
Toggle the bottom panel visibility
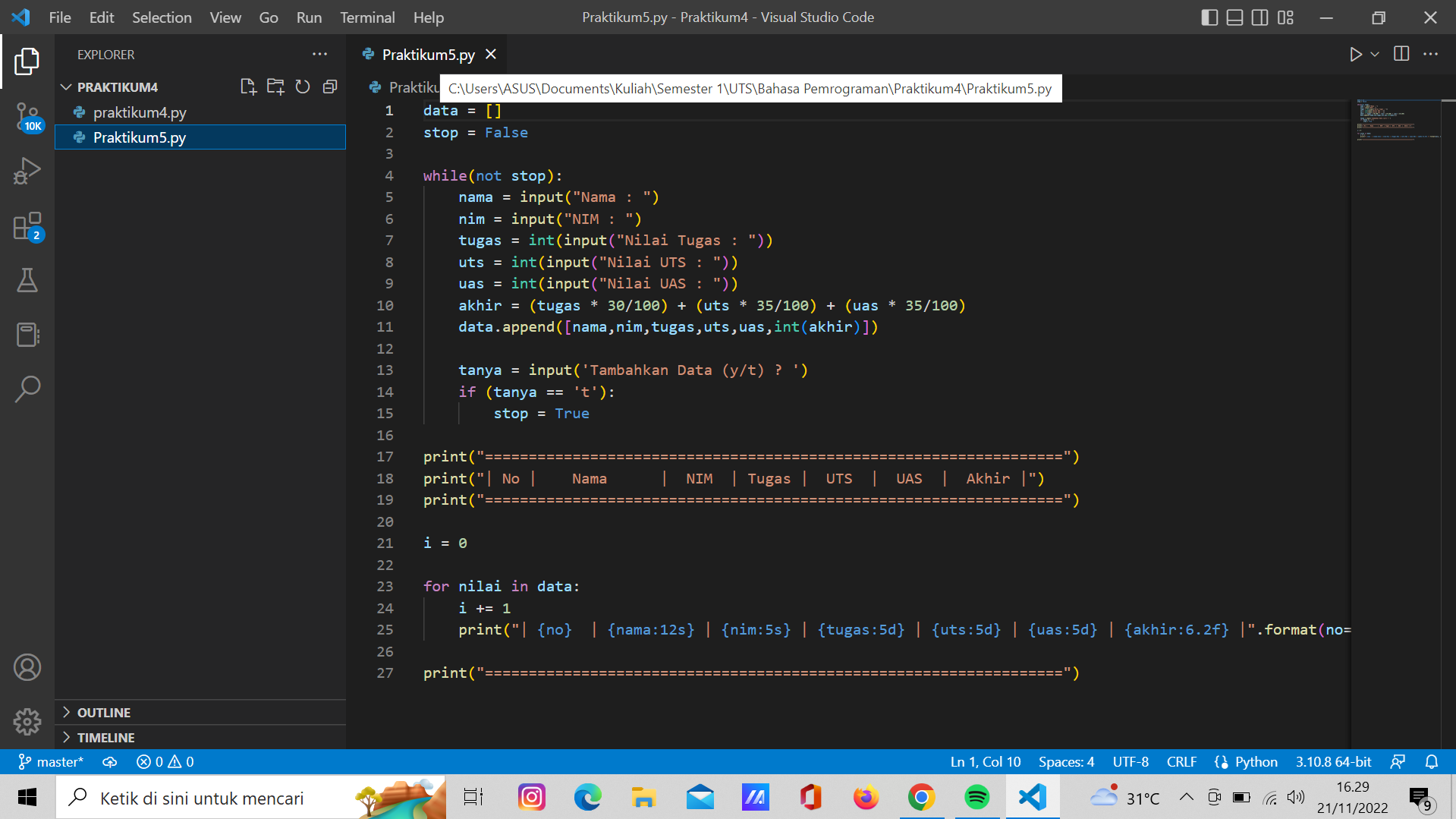(x=1234, y=17)
